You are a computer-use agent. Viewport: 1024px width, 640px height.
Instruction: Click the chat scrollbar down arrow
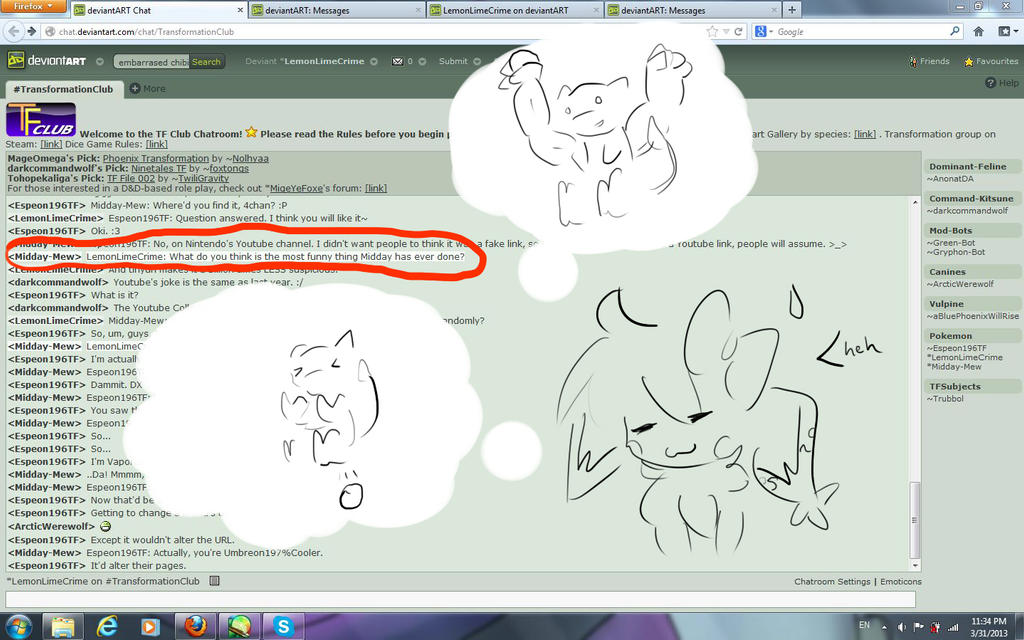coord(916,566)
